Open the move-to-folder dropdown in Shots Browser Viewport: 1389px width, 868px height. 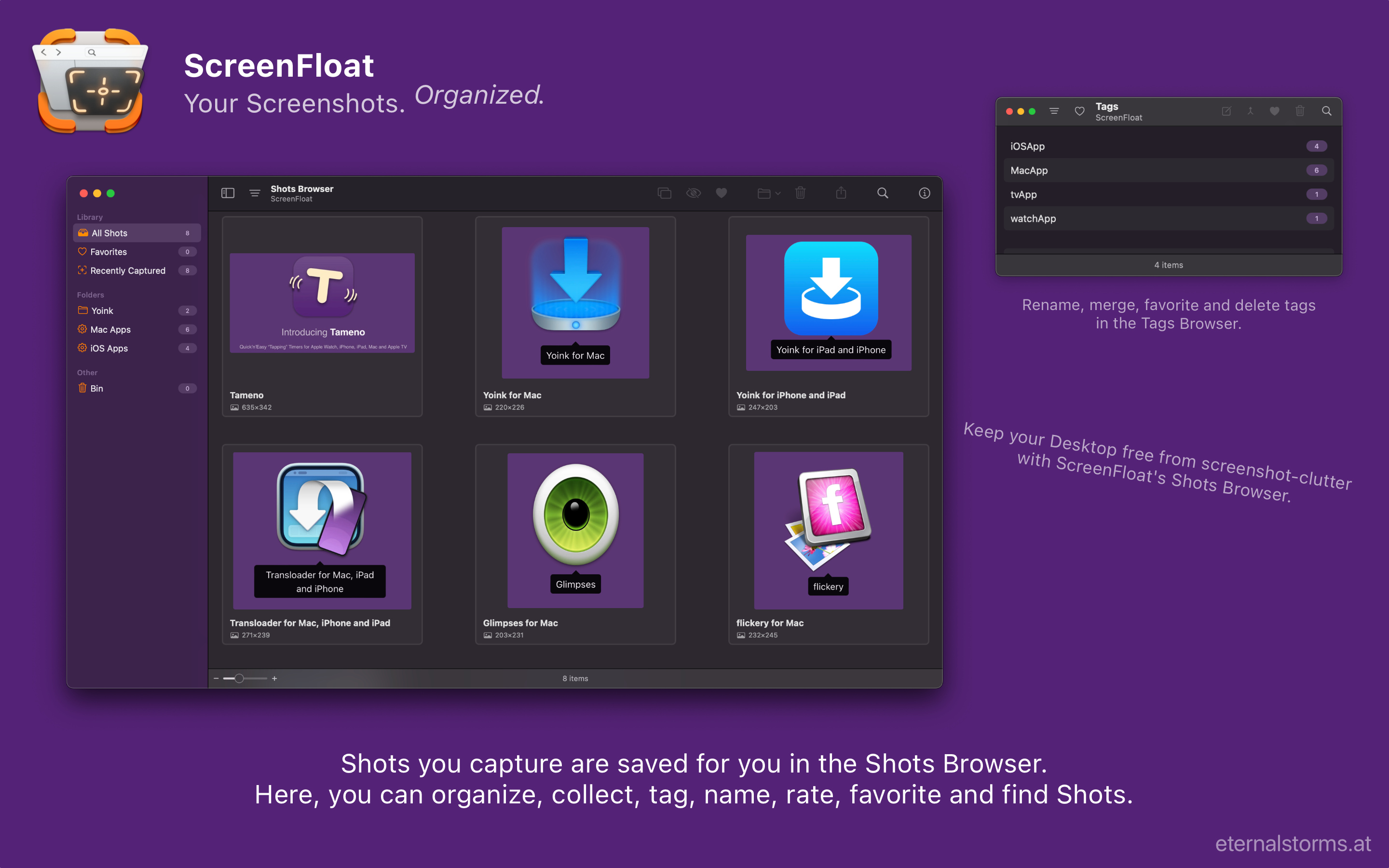tap(769, 193)
